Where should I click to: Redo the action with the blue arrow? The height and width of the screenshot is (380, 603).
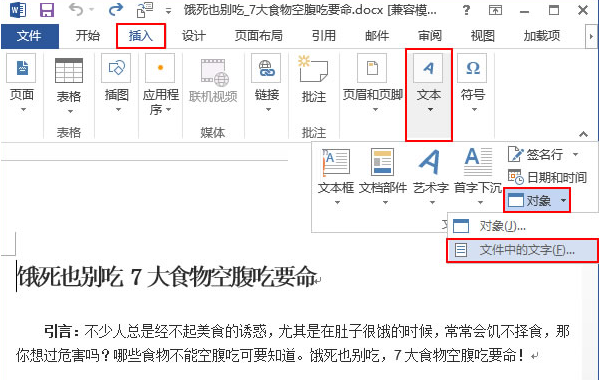[116, 9]
